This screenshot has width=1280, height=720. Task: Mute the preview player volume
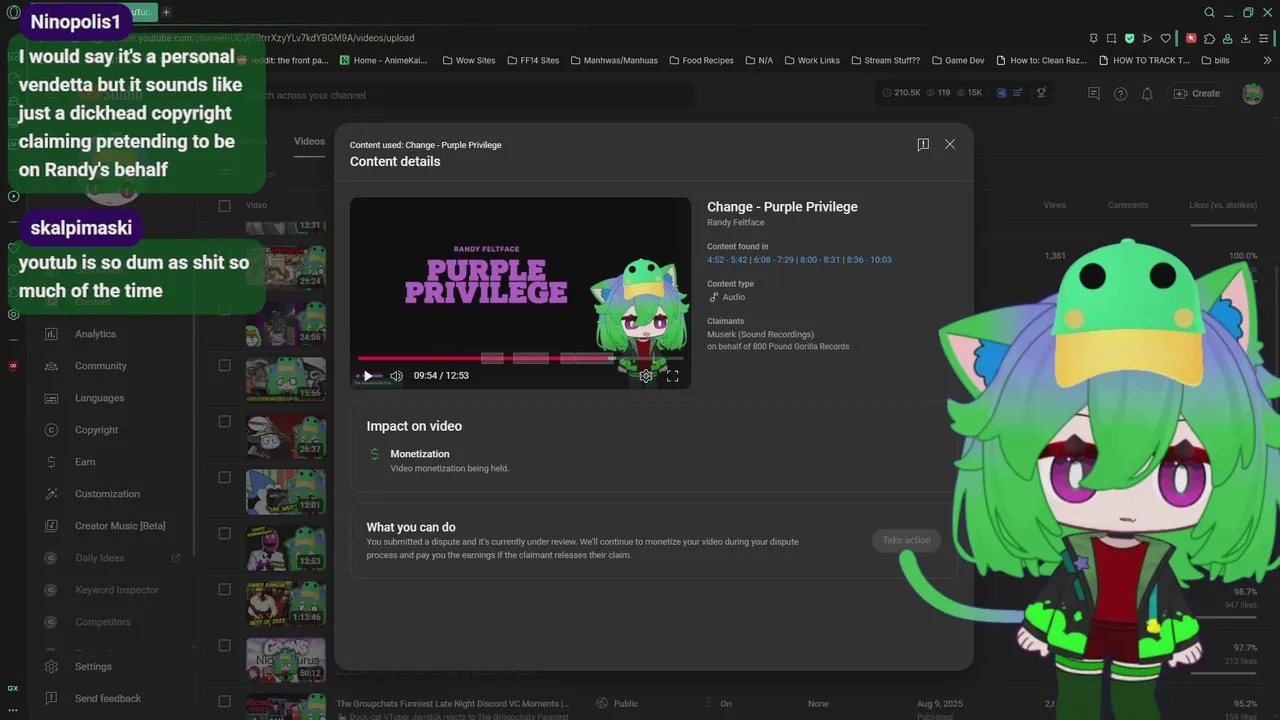[x=396, y=376]
